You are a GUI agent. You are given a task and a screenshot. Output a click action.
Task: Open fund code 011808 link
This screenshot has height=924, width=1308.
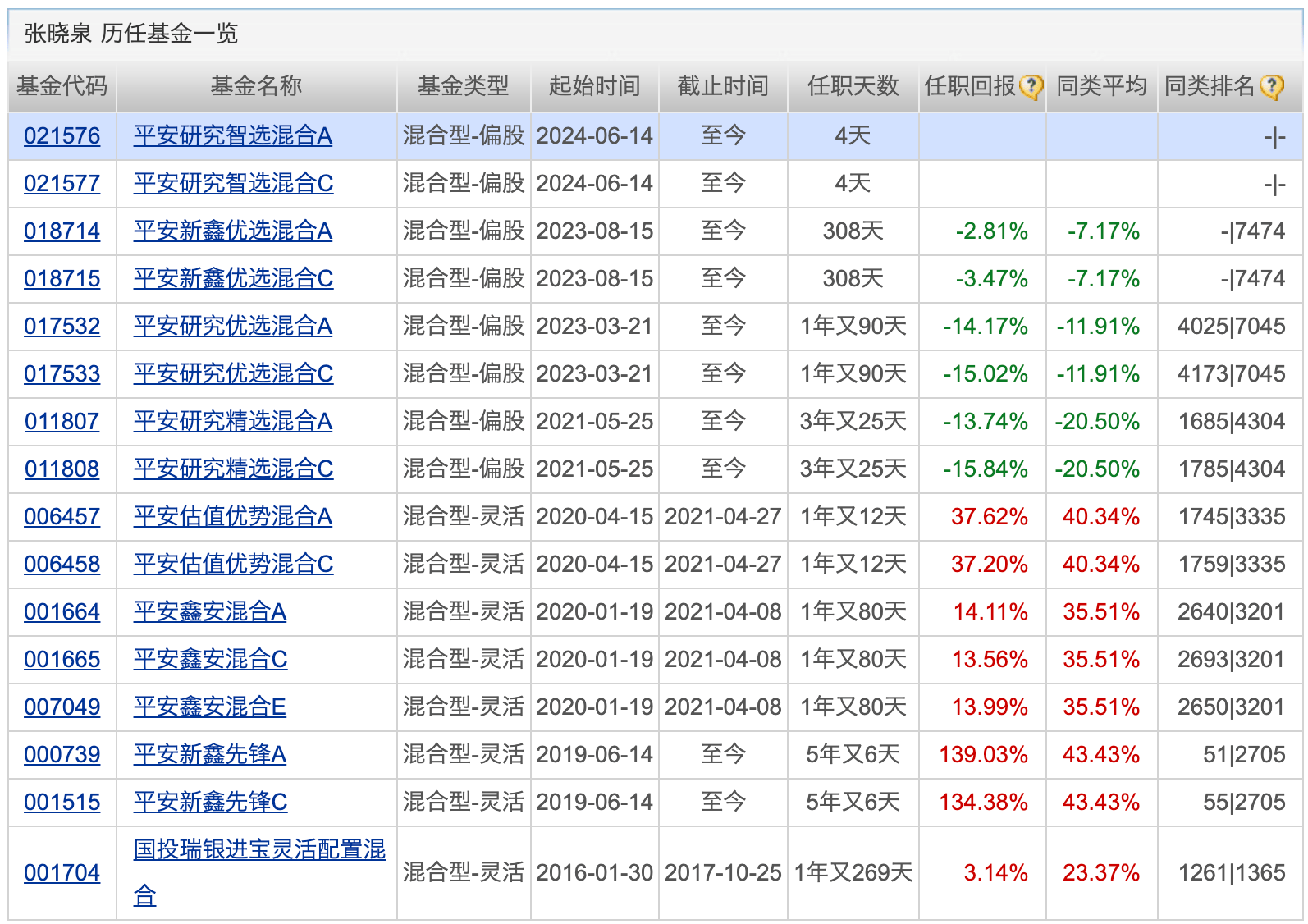point(62,469)
